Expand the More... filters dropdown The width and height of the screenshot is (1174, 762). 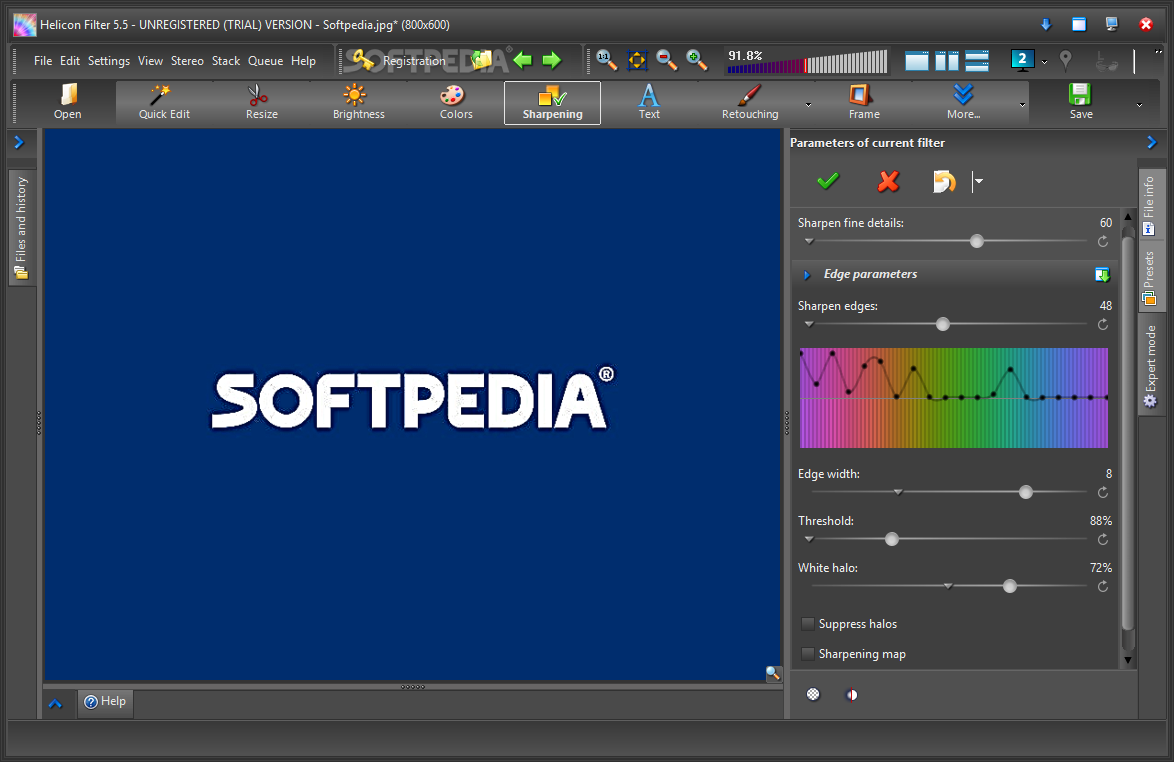(x=1022, y=104)
